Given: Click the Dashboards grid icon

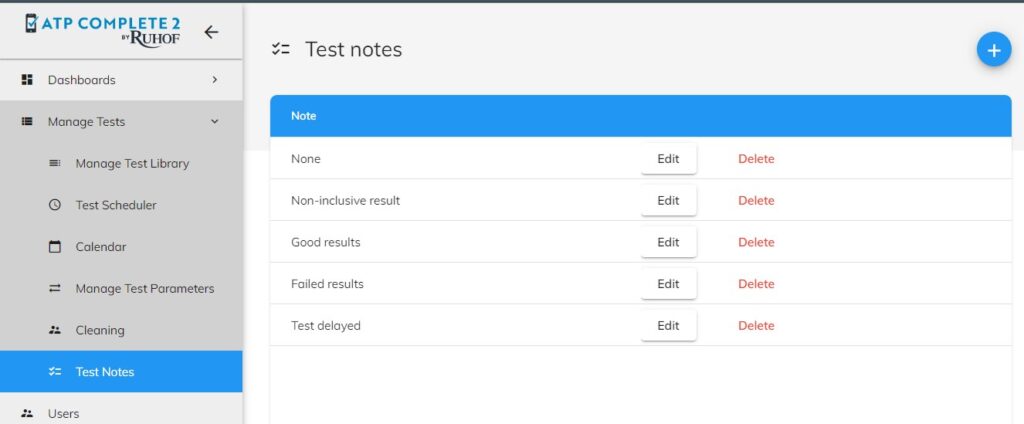Looking at the screenshot, I should pos(27,80).
